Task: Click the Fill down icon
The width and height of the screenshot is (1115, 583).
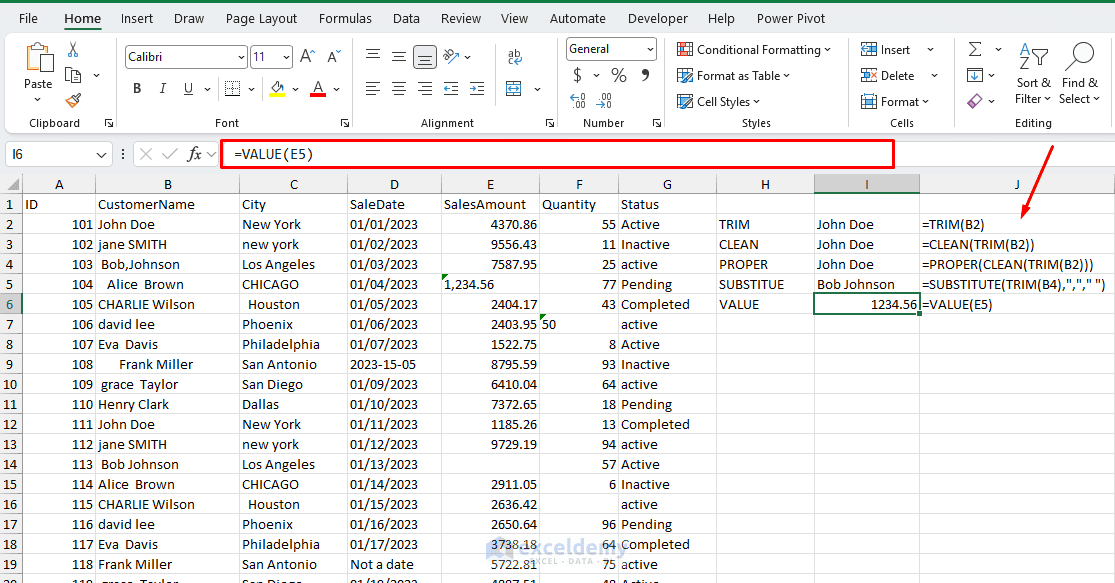Action: (975, 75)
